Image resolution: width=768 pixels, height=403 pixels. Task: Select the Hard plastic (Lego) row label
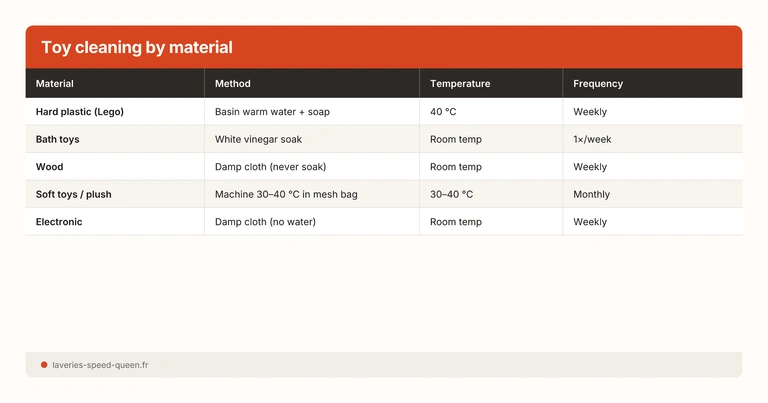point(80,112)
